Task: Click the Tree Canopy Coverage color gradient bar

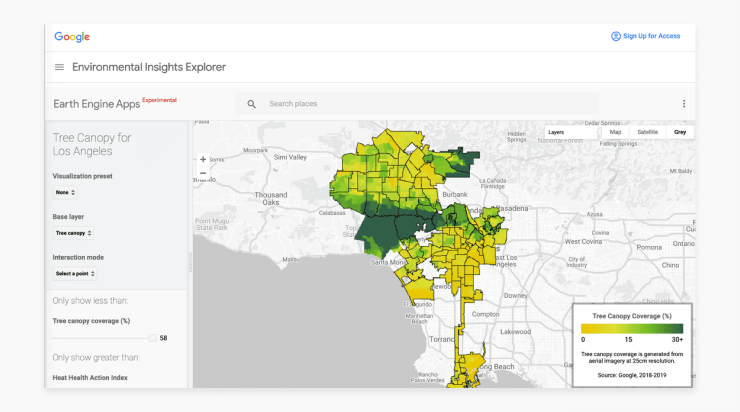Action: pyautogui.click(x=632, y=329)
